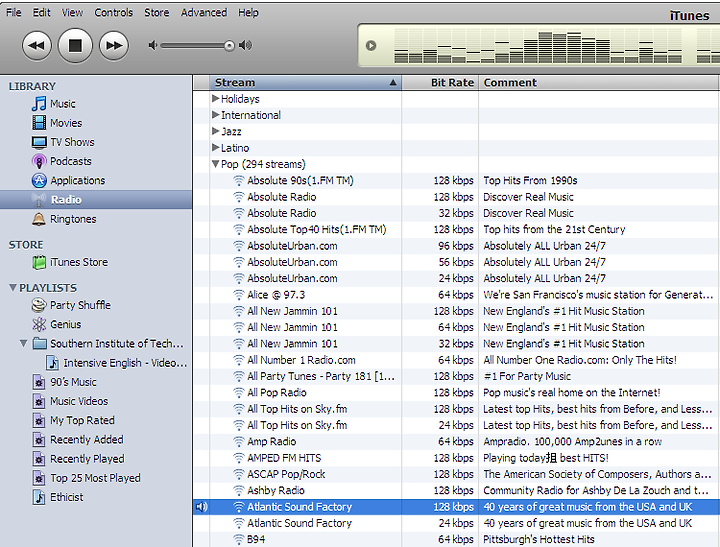Open the Recently Played playlist
Image resolution: width=720 pixels, height=547 pixels.
[x=87, y=459]
